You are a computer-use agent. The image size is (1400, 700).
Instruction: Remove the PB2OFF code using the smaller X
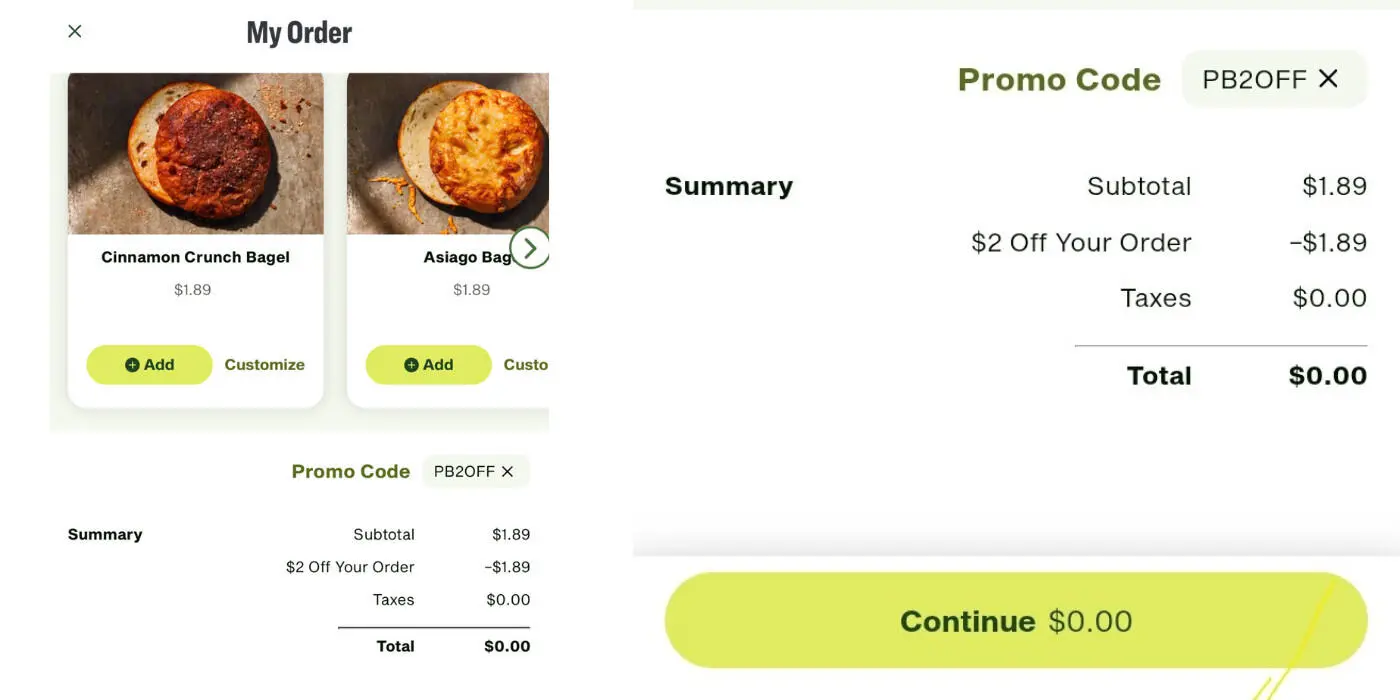pyautogui.click(x=507, y=471)
